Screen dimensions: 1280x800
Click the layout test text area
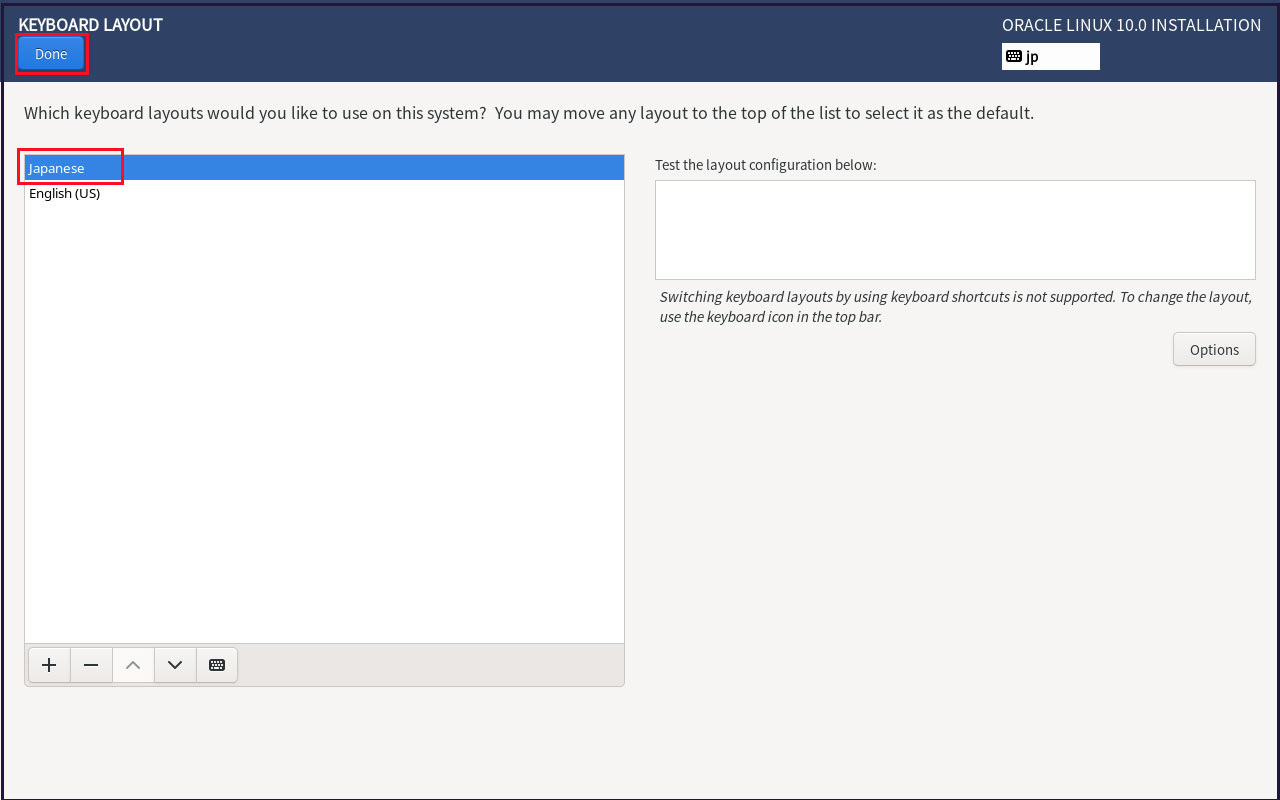(955, 230)
